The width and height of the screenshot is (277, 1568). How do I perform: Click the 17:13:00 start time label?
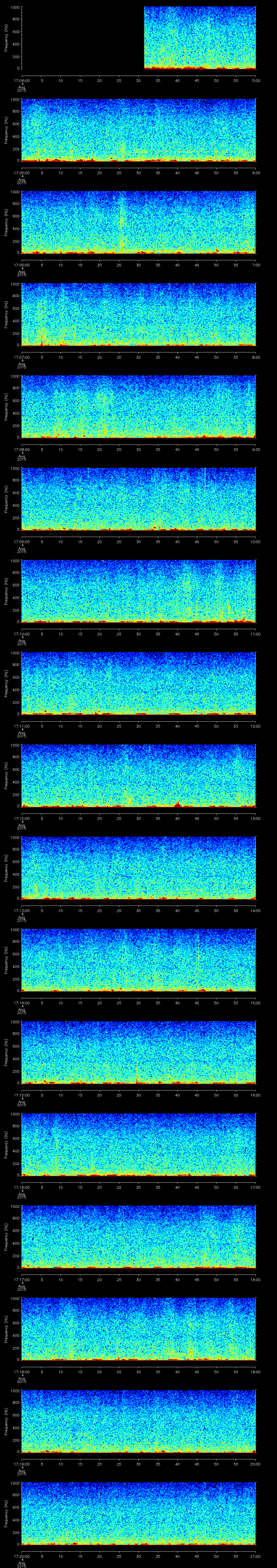[x=21, y=910]
